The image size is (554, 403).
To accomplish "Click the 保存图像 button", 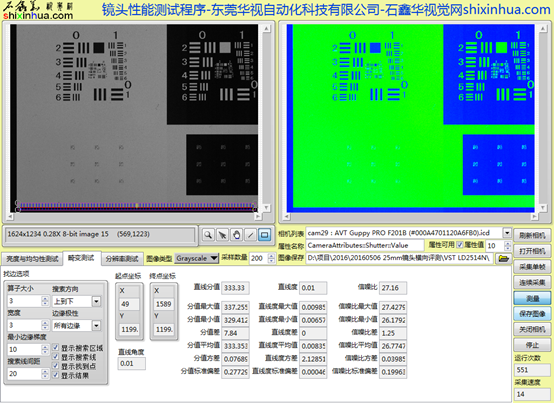I will 532,314.
